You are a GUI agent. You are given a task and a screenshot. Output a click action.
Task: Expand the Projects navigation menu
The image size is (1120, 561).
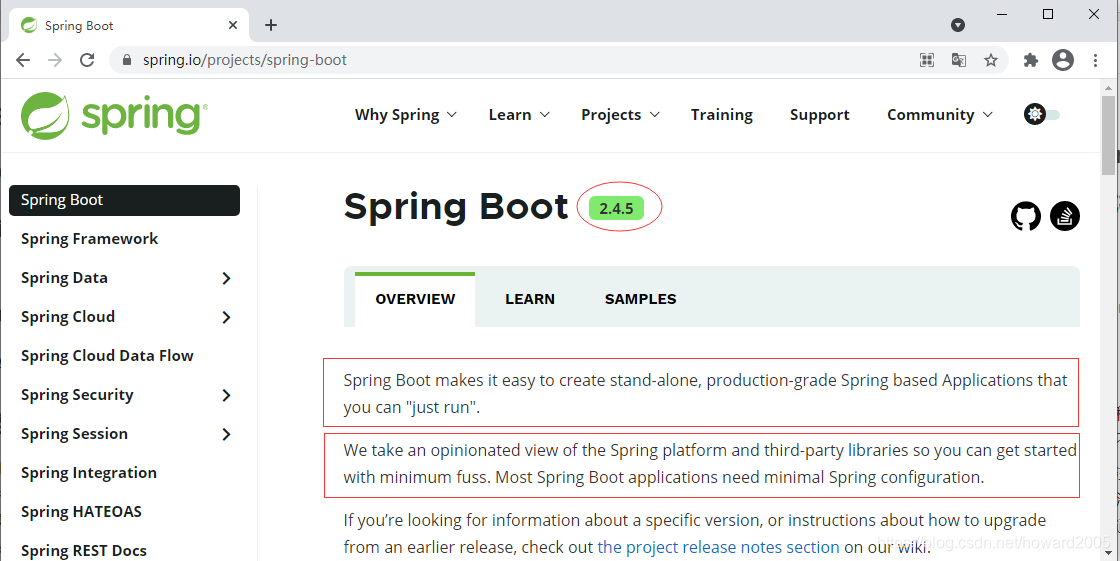point(621,114)
